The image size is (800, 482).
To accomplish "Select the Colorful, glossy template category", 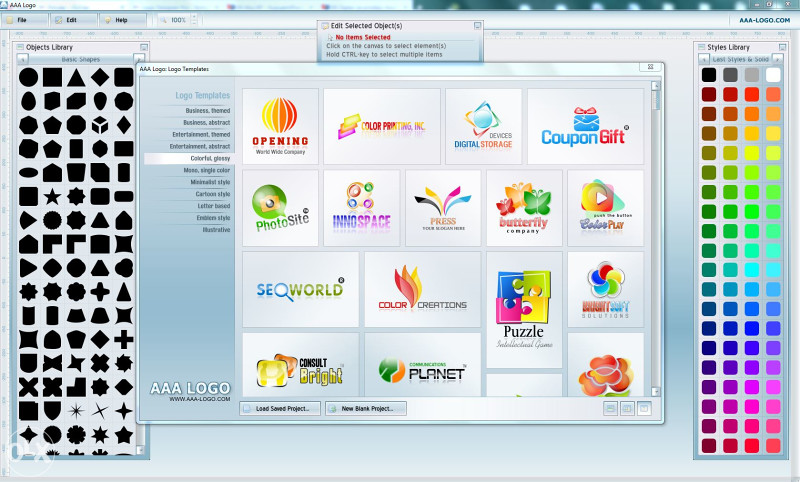I will pyautogui.click(x=189, y=159).
